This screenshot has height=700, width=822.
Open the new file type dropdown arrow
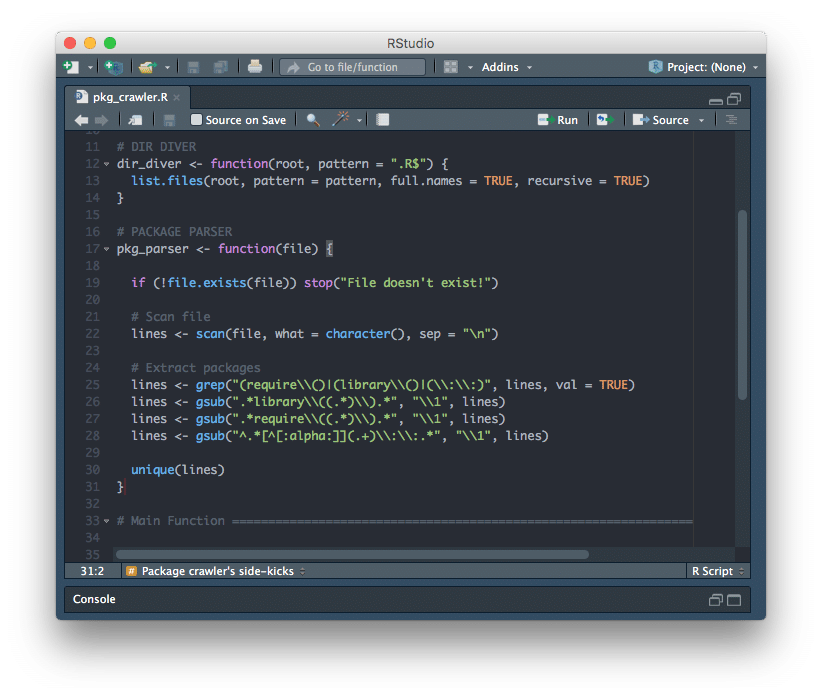coord(90,67)
